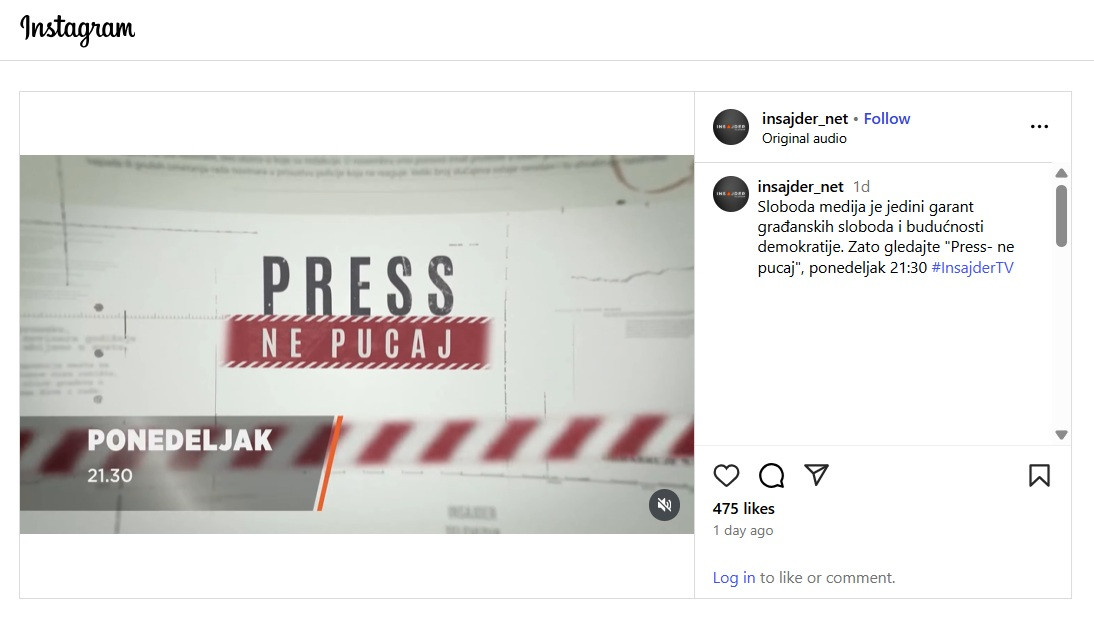Image resolution: width=1094 pixels, height=625 pixels.
Task: Open the #InsajderTV hashtag
Action: tap(972, 267)
